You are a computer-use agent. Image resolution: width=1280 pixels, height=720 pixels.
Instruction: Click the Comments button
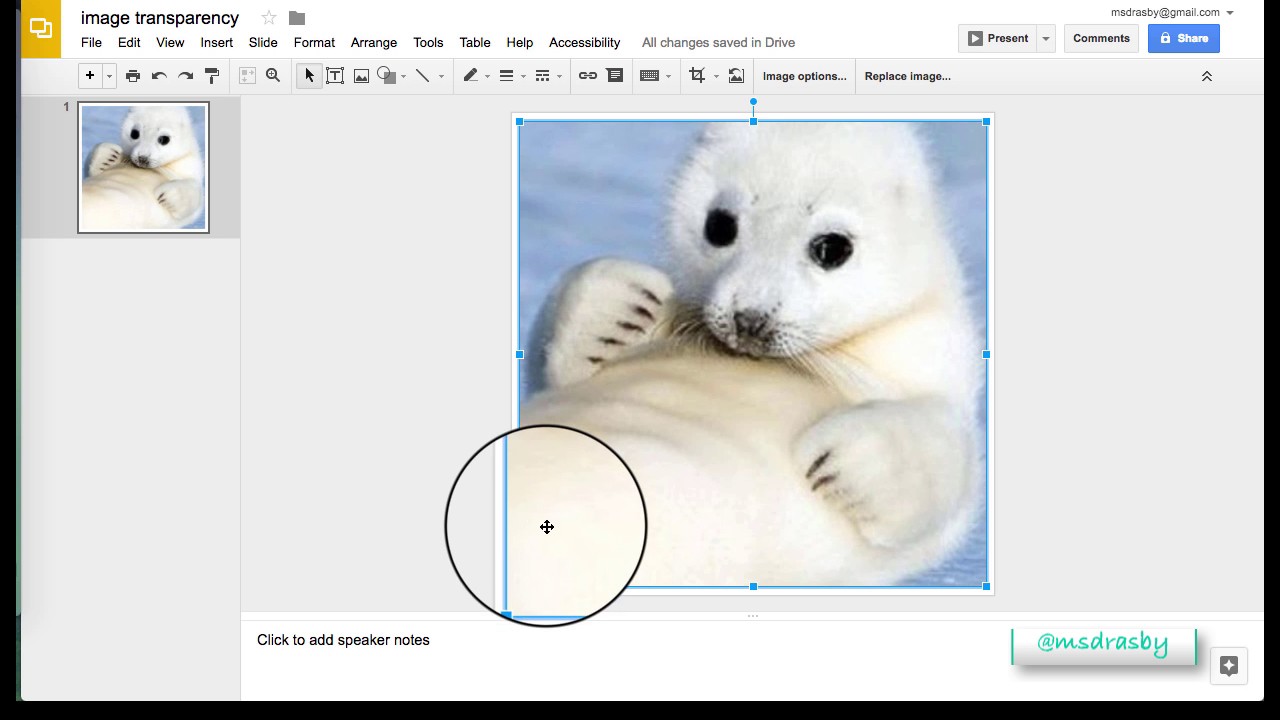[1101, 38]
